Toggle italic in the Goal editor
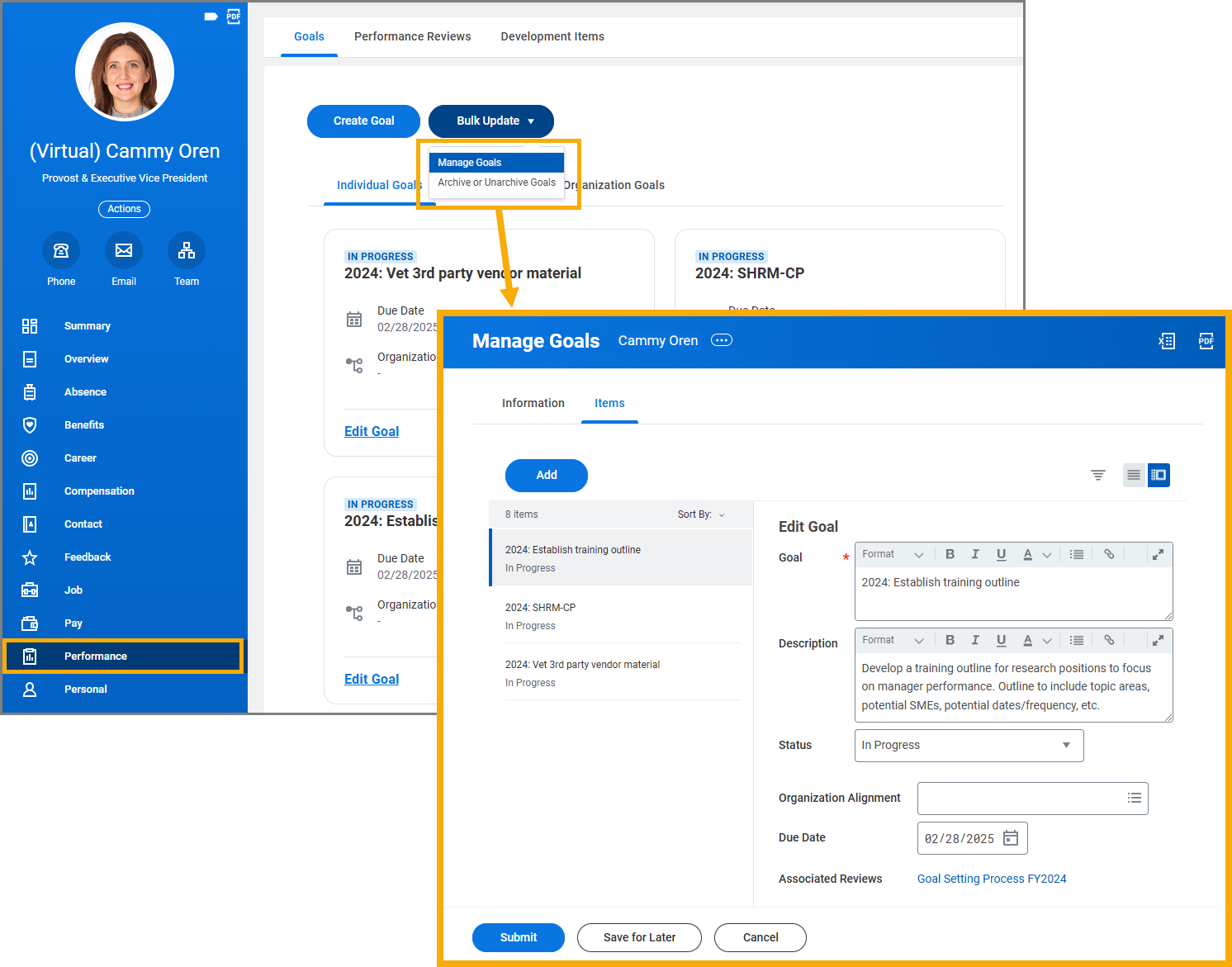The image size is (1232, 967). [975, 554]
